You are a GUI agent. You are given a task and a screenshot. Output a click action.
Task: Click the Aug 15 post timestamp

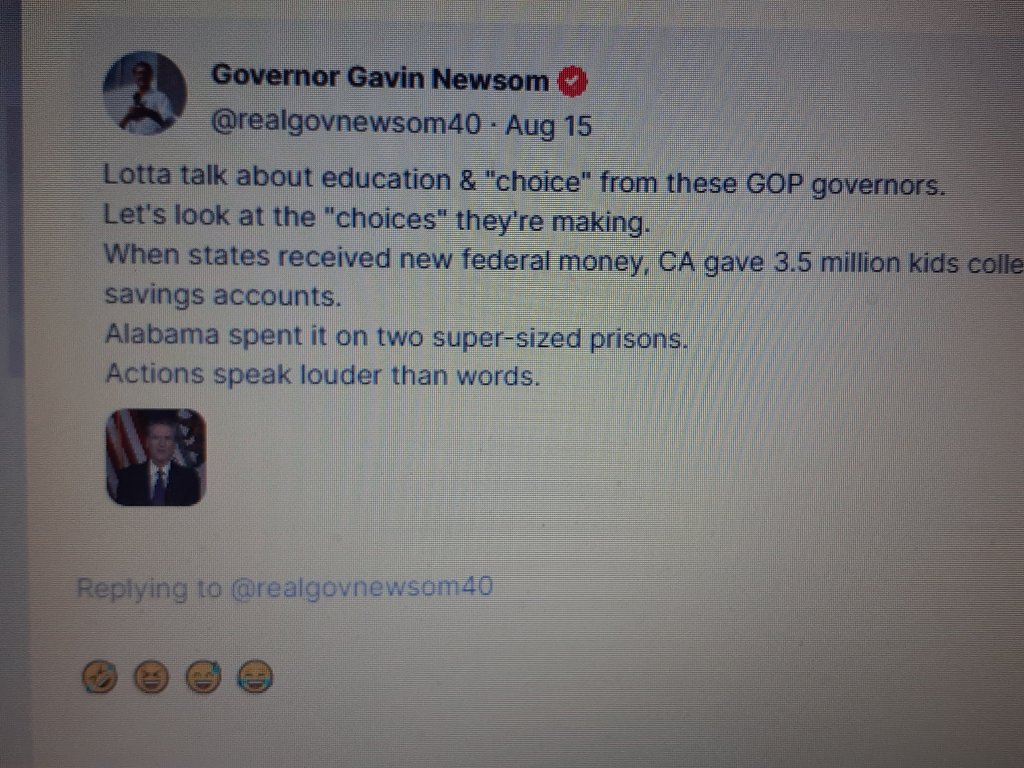[549, 125]
